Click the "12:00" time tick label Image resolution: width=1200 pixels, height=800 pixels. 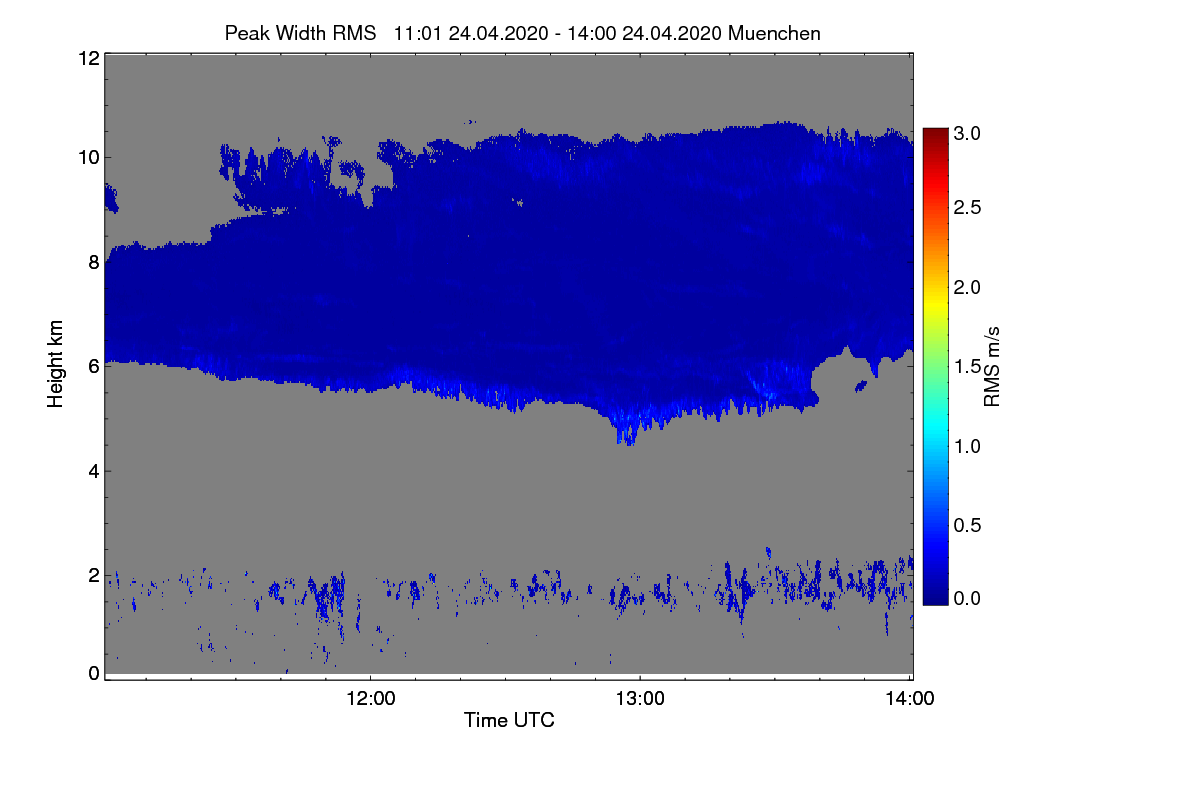pos(370,698)
